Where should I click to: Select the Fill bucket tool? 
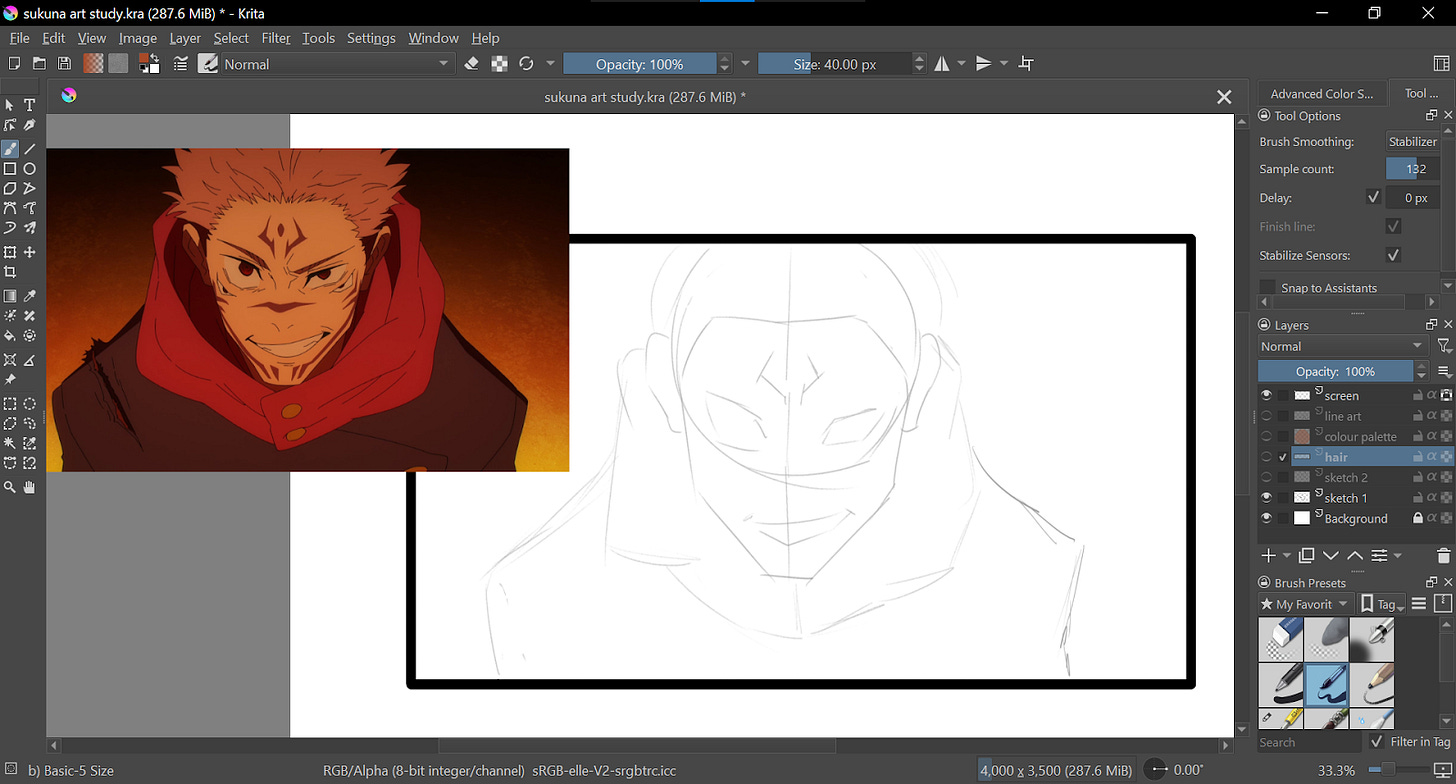[10, 337]
